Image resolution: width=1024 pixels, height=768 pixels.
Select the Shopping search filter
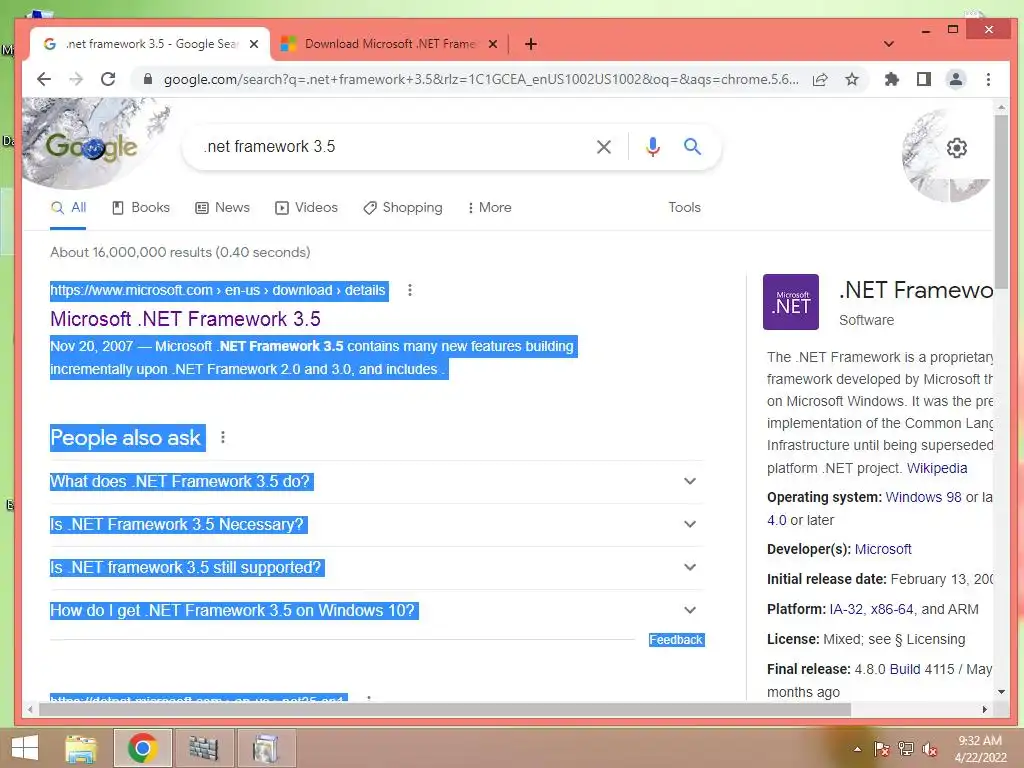[403, 208]
